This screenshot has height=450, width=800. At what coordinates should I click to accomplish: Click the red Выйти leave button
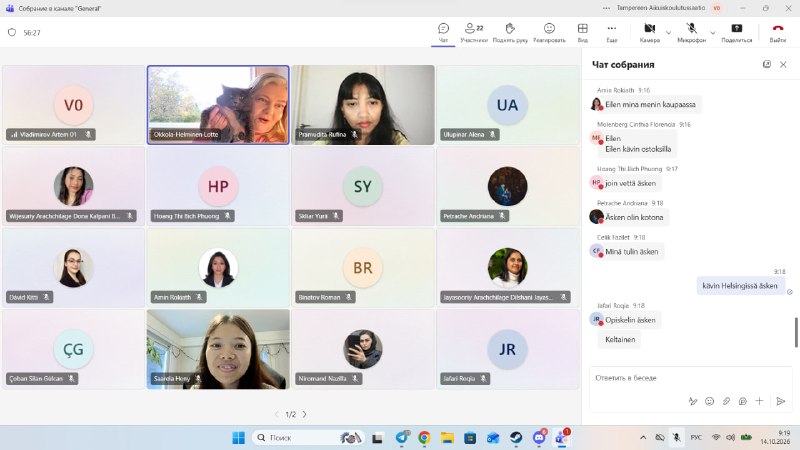(x=778, y=32)
